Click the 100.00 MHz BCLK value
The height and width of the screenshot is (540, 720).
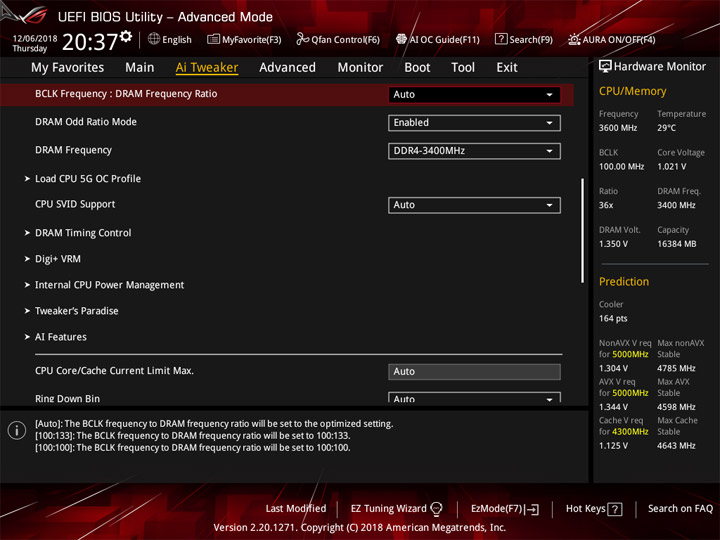click(x=621, y=167)
